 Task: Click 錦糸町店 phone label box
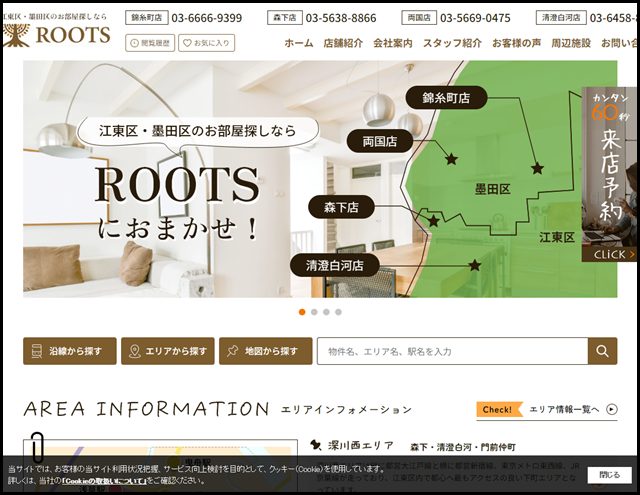(147, 18)
